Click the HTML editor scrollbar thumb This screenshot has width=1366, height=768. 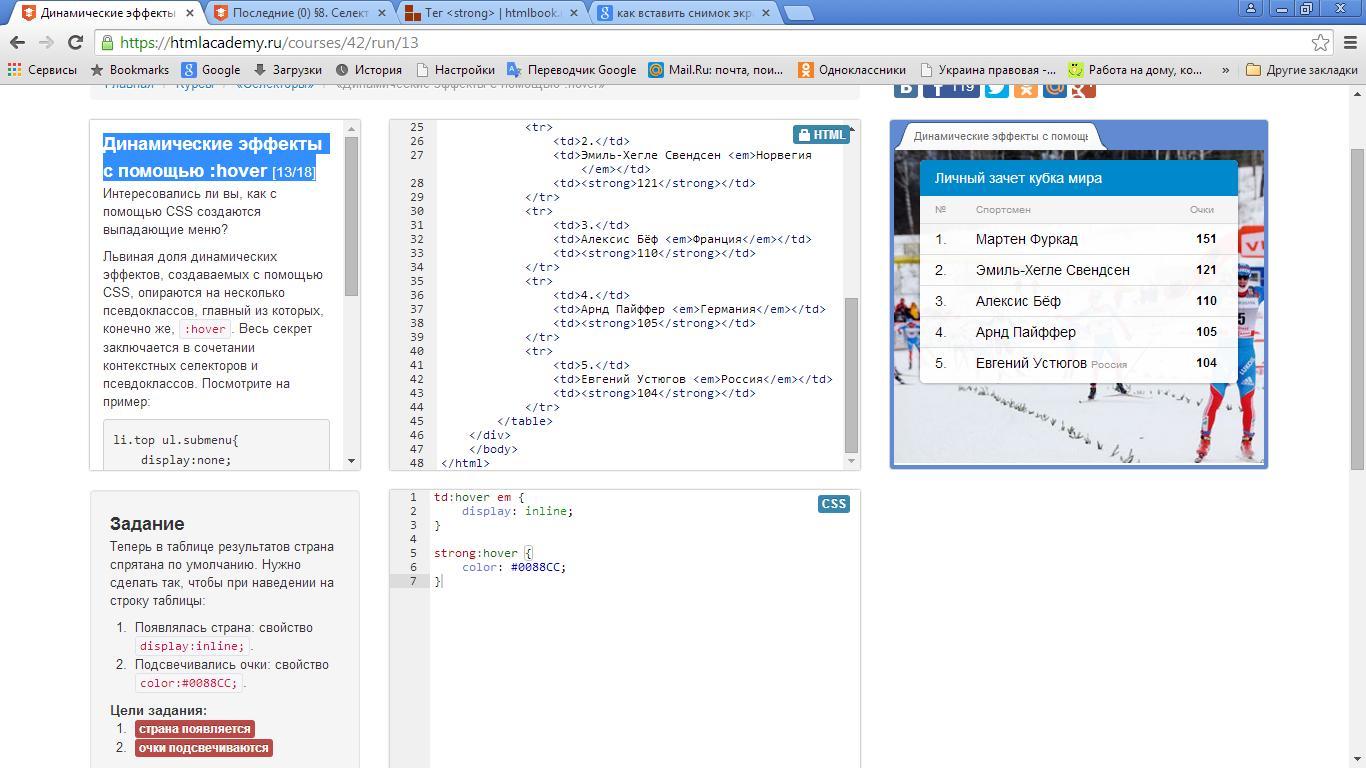click(852, 376)
